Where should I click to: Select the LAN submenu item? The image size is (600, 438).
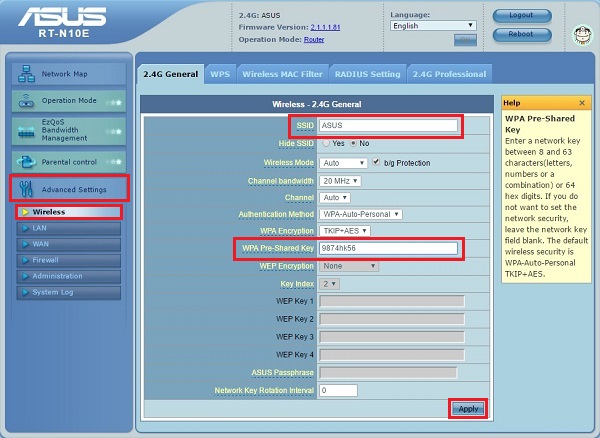[69, 228]
